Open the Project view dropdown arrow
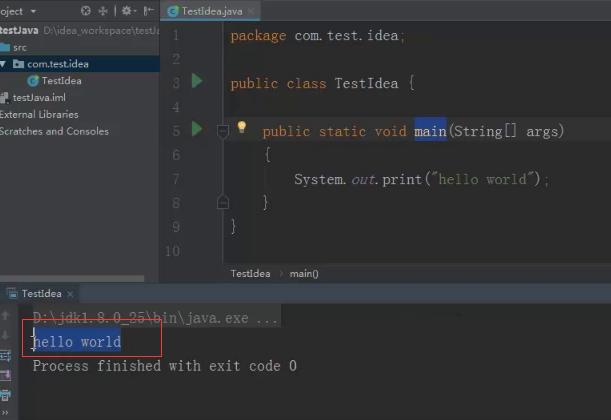This screenshot has height=420, width=611. pos(34,11)
